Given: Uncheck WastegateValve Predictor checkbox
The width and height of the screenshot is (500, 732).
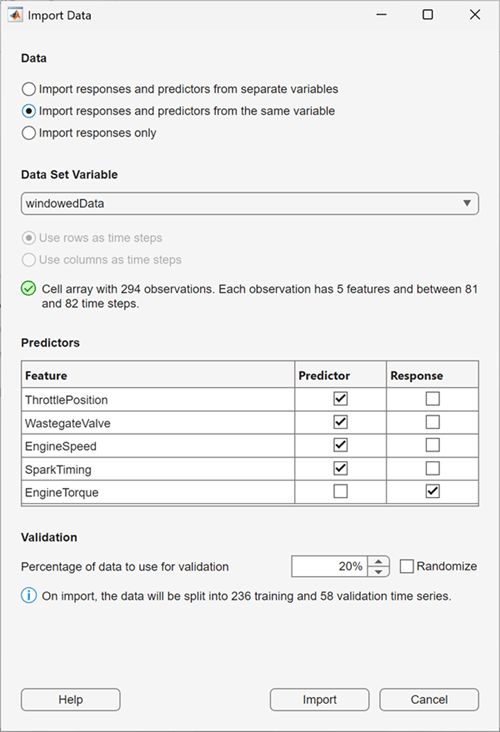Looking at the screenshot, I should click(x=340, y=422).
